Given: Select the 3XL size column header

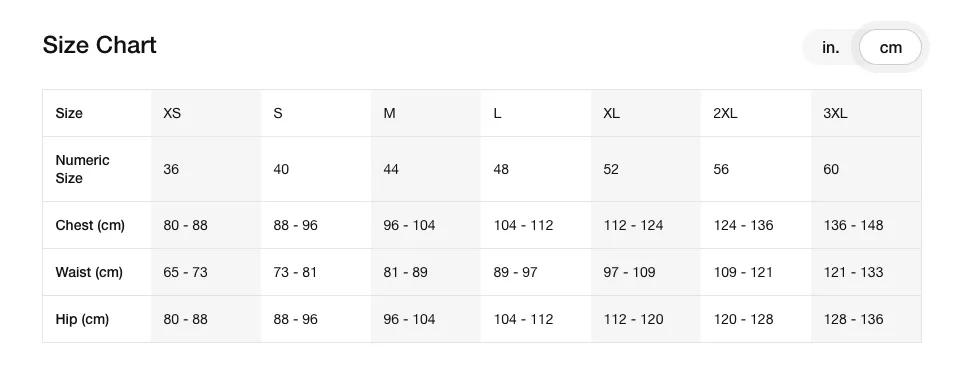Looking at the screenshot, I should click(x=866, y=113).
